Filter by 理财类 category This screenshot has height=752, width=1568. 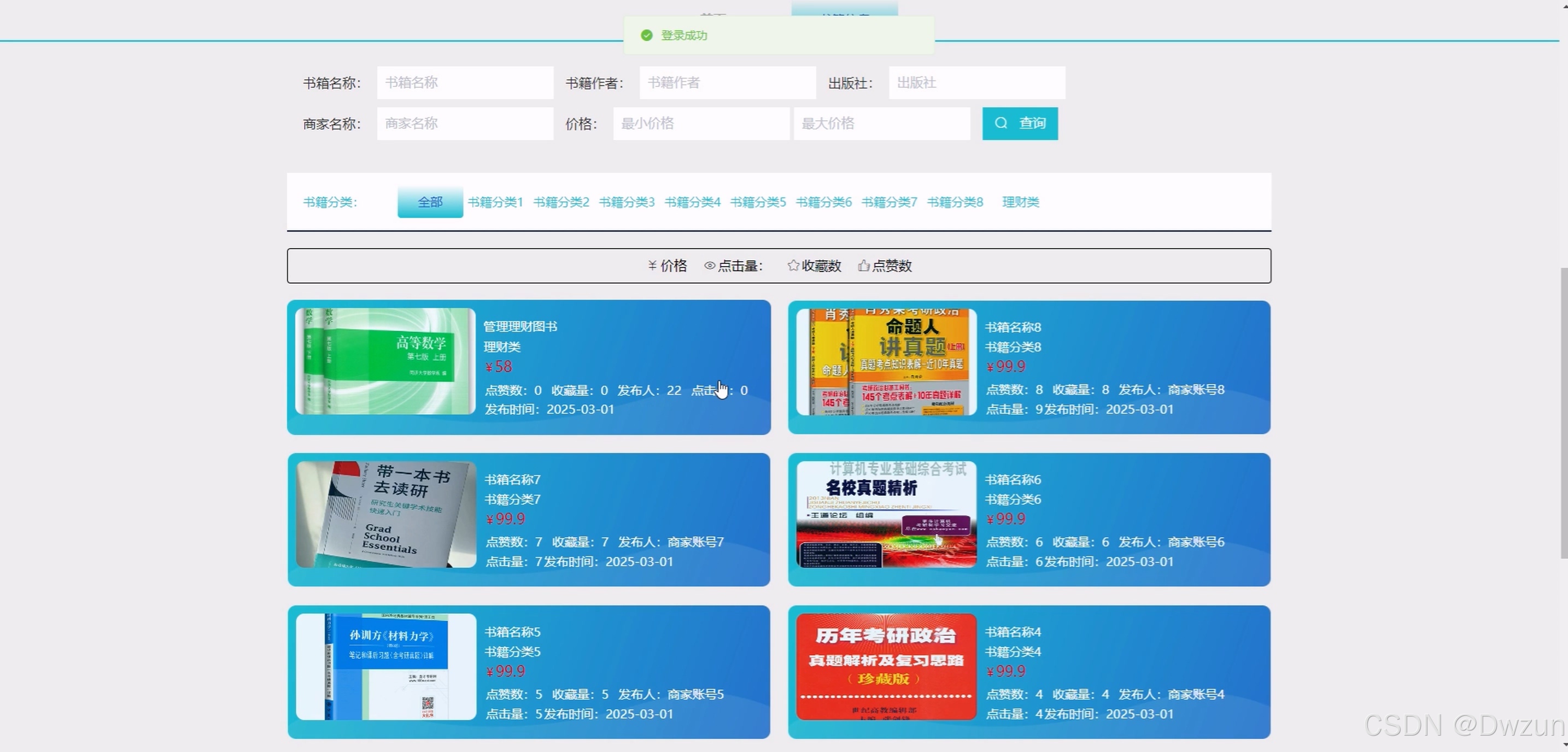(x=1020, y=202)
